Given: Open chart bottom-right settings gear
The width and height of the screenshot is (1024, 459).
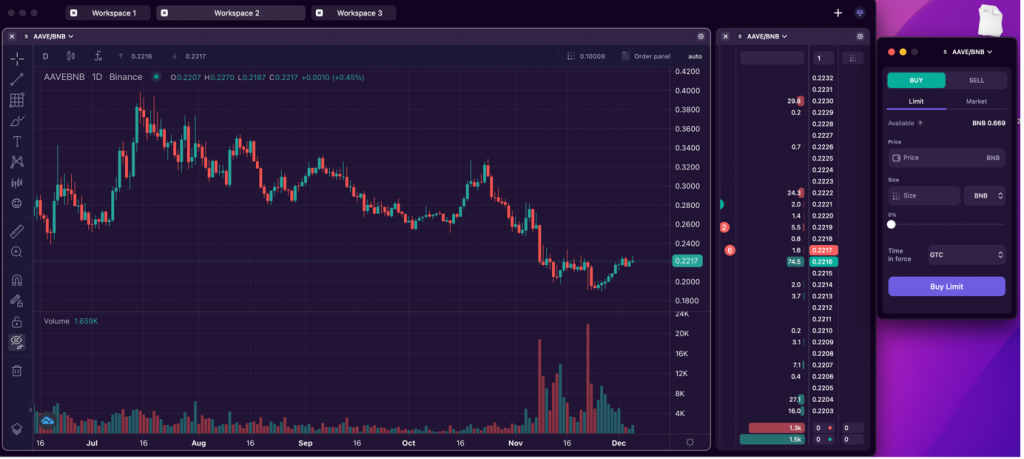Looking at the screenshot, I should [690, 442].
